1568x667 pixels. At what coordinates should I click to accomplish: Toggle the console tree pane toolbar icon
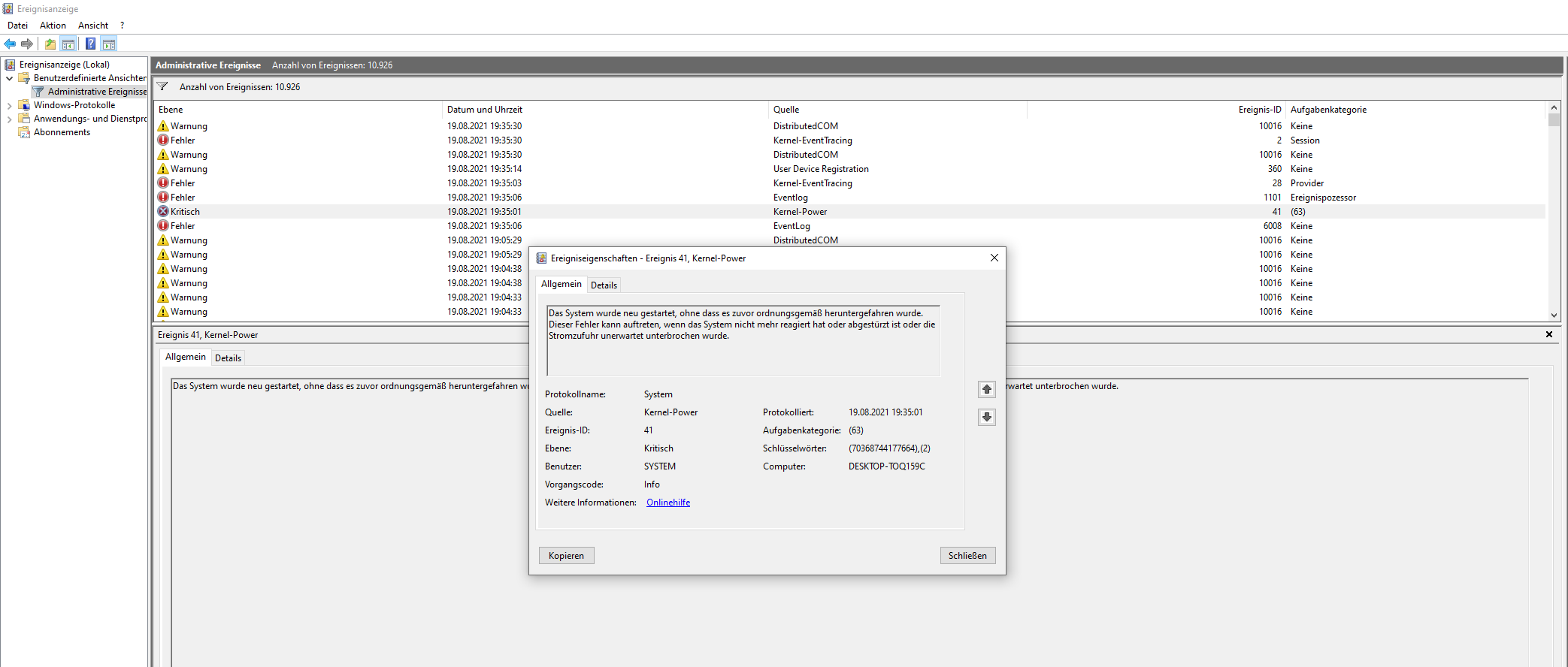pos(68,44)
